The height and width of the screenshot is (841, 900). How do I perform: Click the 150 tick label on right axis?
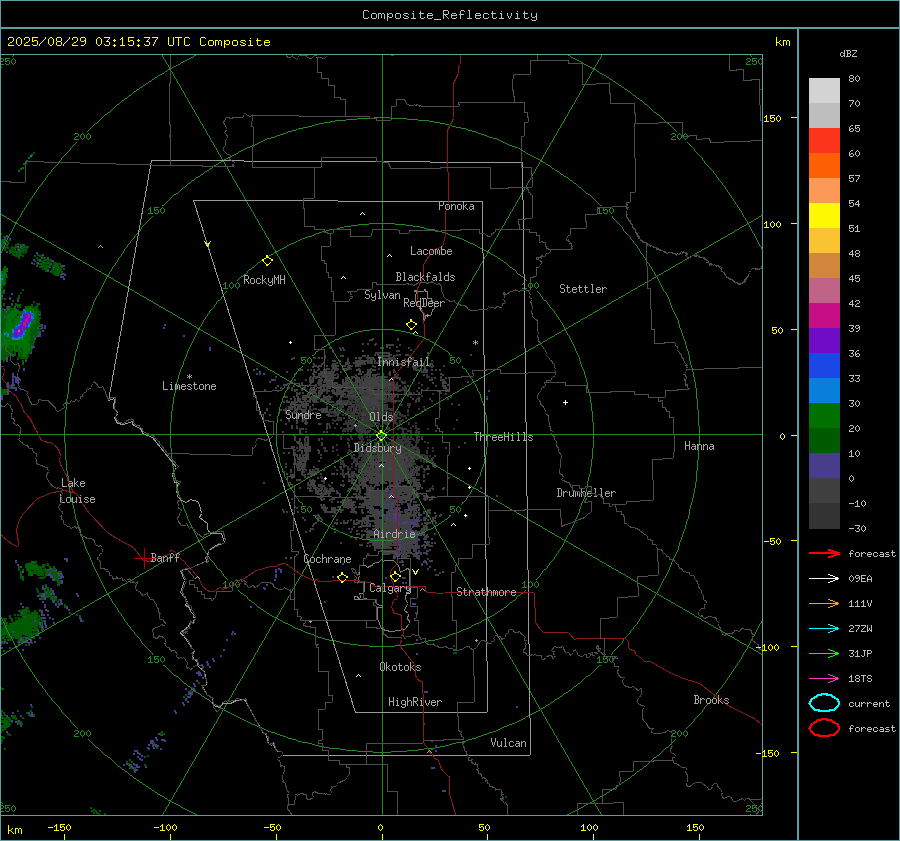click(772, 118)
